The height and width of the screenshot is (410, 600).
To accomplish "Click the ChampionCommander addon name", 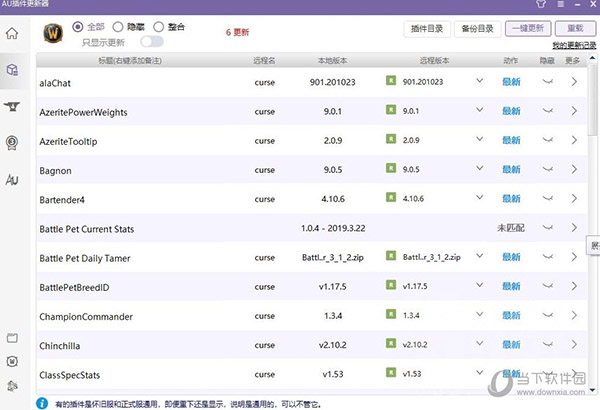I will click(86, 317).
